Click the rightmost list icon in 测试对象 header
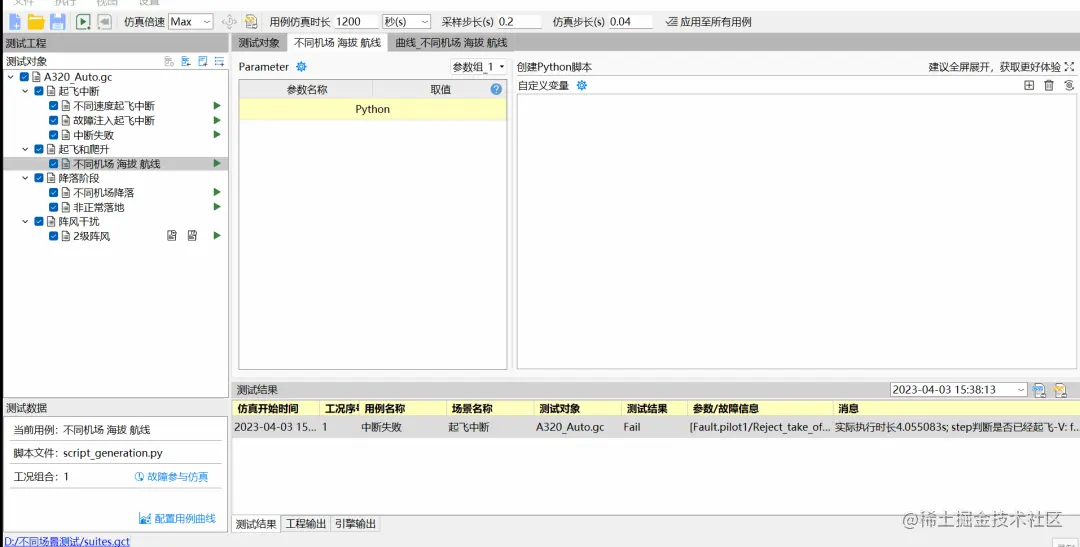 click(x=219, y=61)
